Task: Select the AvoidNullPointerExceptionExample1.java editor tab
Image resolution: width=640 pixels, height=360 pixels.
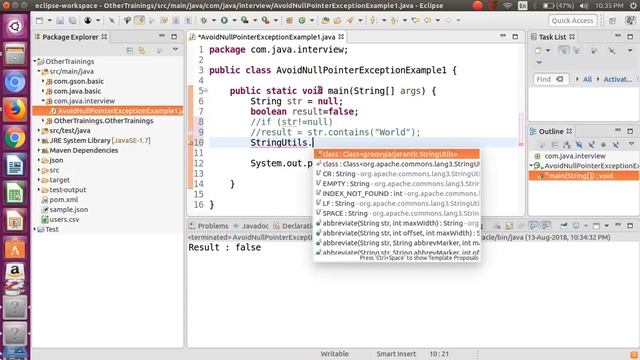Action: point(267,37)
